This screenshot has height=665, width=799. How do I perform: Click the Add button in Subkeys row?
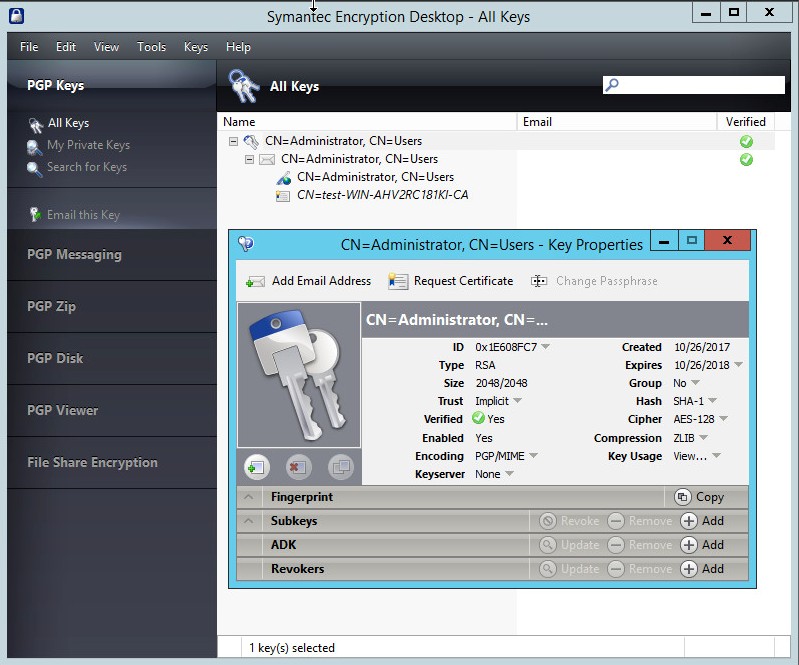(x=703, y=521)
